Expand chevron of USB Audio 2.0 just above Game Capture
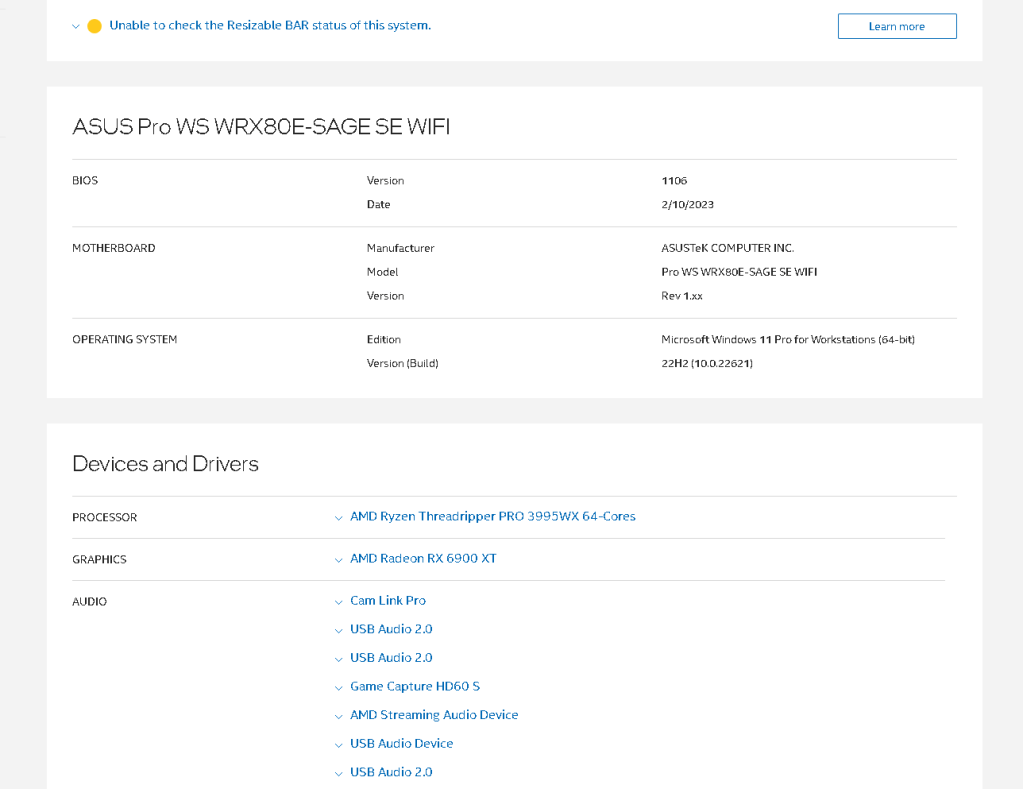Viewport: 1023px width, 789px height. (339, 659)
